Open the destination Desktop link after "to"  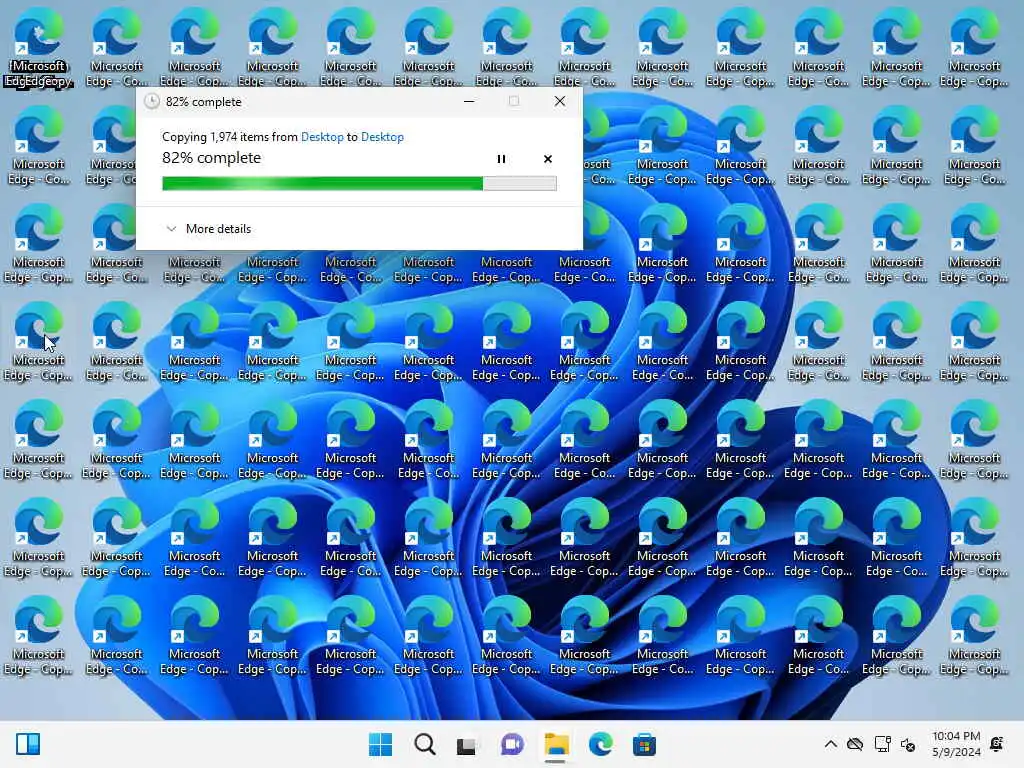point(382,136)
